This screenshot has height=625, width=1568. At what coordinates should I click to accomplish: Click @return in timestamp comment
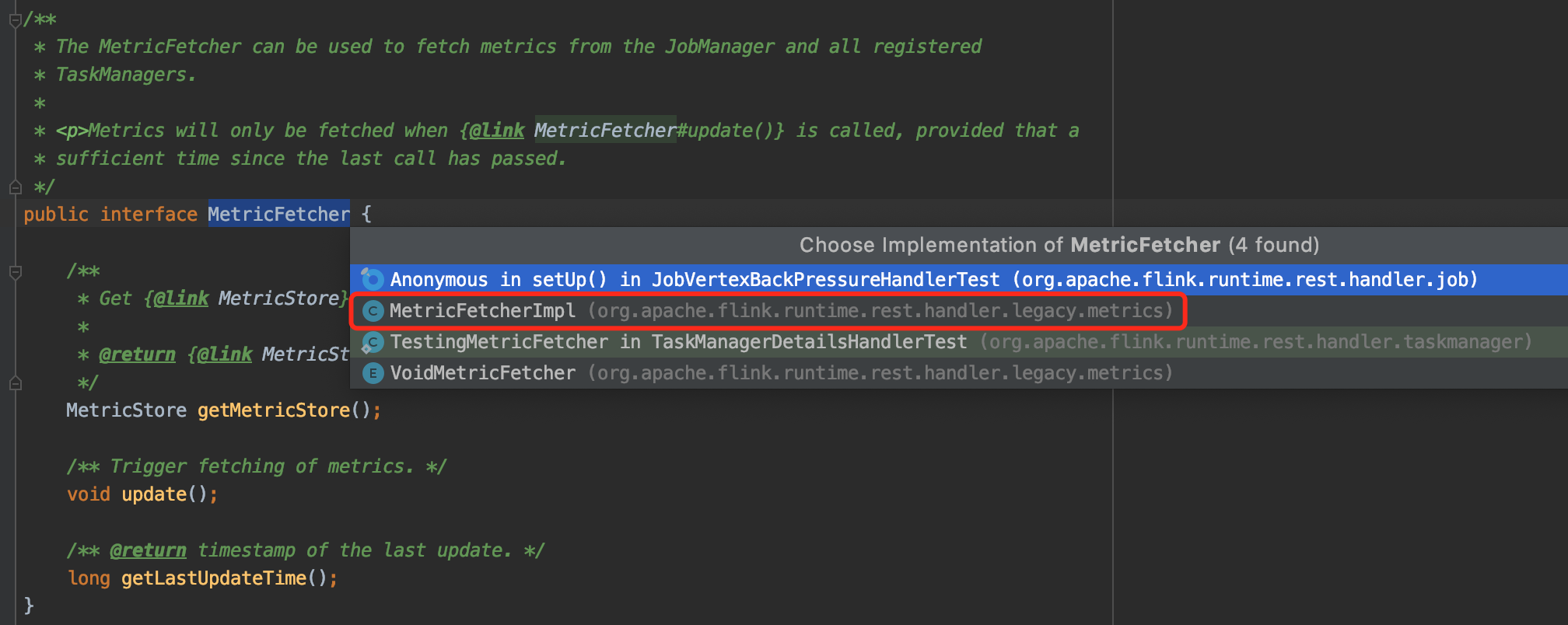click(149, 550)
